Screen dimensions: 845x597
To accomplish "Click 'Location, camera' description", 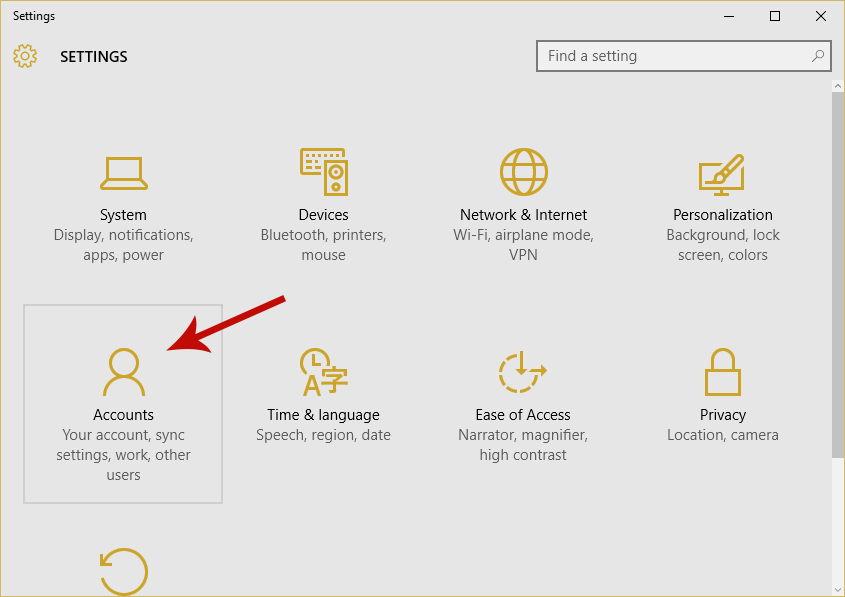I will [x=723, y=435].
